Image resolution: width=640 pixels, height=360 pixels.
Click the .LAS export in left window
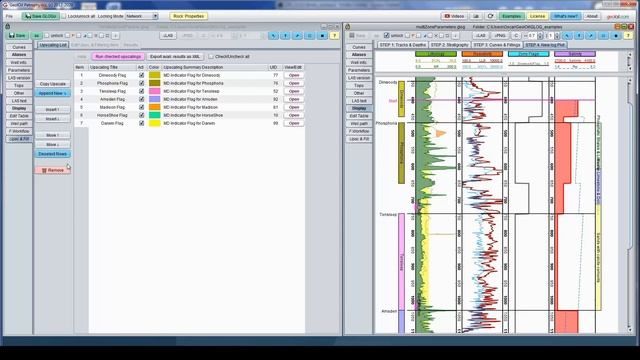point(167,36)
